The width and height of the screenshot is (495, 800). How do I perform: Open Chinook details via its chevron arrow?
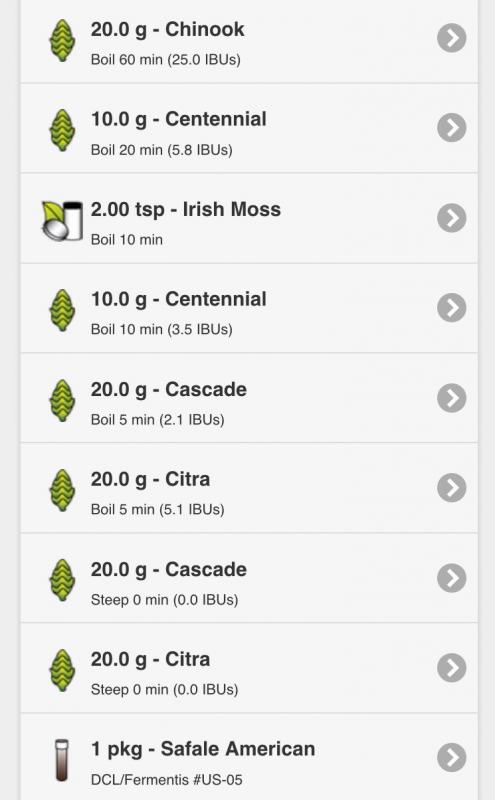pyautogui.click(x=452, y=38)
